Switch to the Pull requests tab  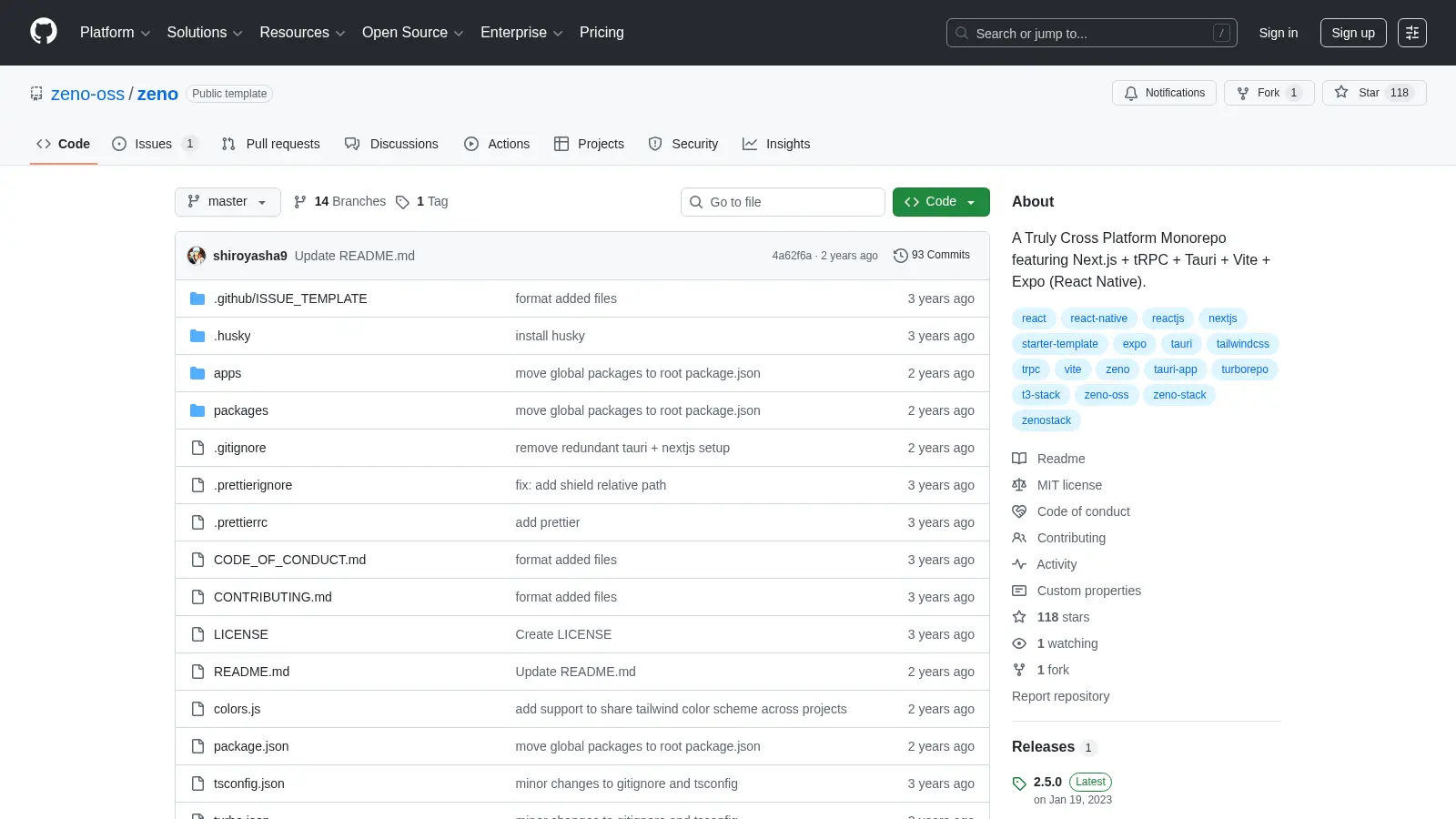[270, 144]
